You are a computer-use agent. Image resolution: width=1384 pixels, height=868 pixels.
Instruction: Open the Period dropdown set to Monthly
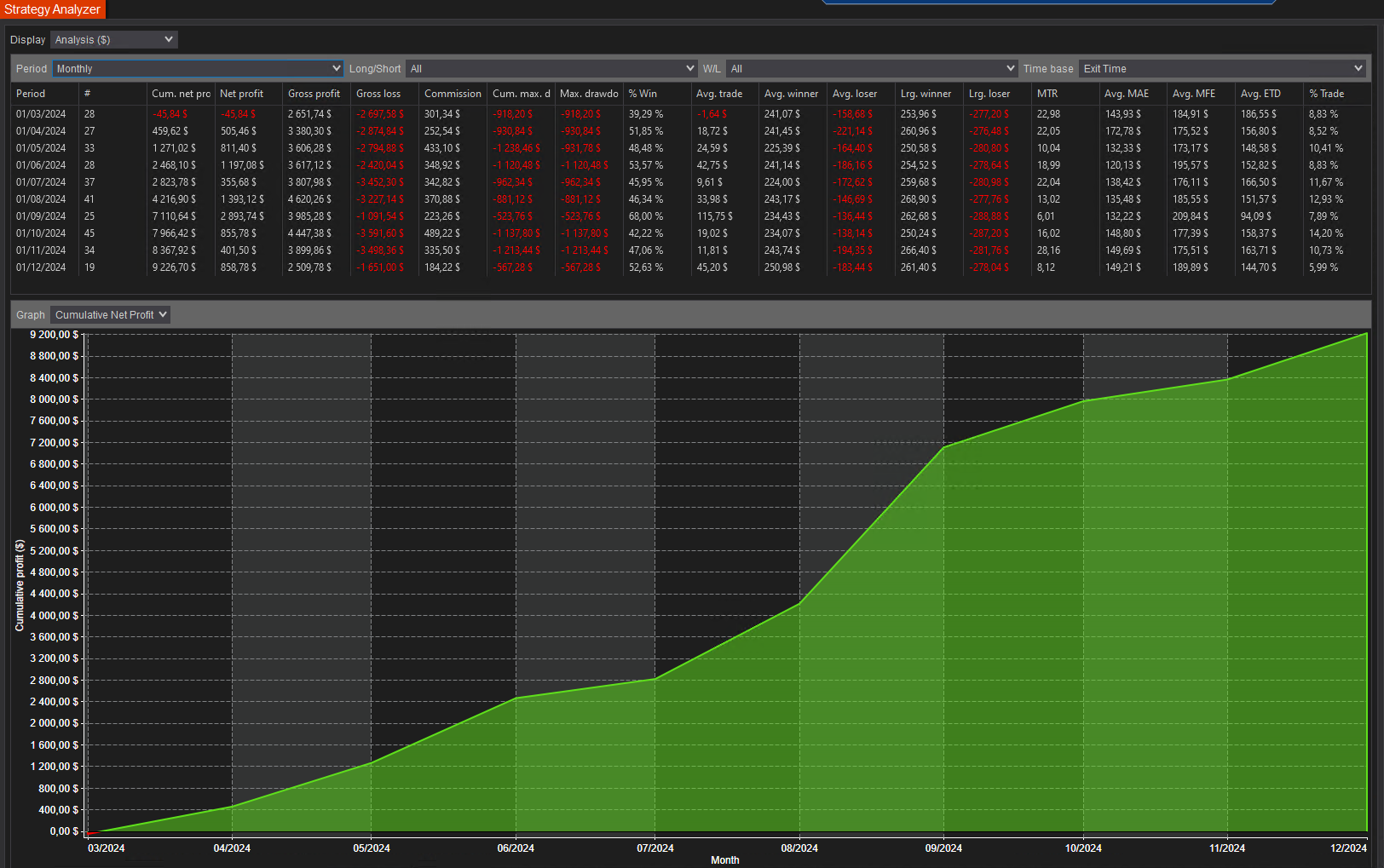click(x=198, y=69)
